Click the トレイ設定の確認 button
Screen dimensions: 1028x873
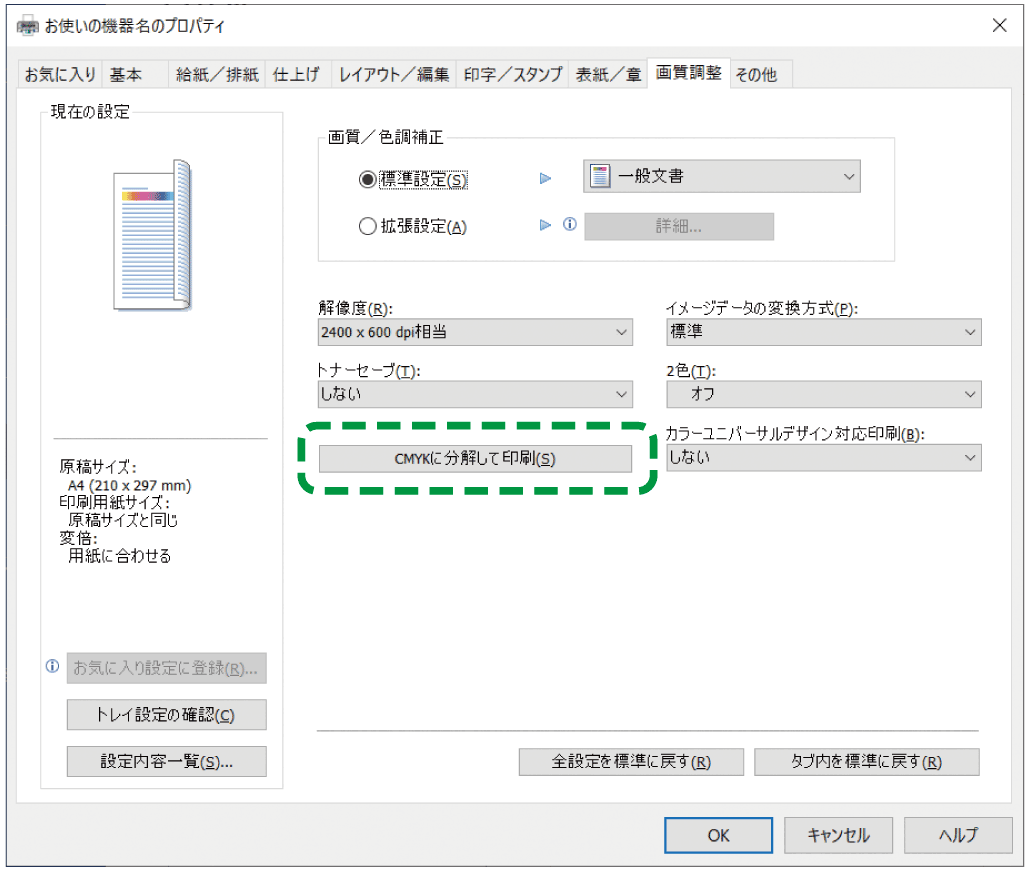click(x=166, y=714)
